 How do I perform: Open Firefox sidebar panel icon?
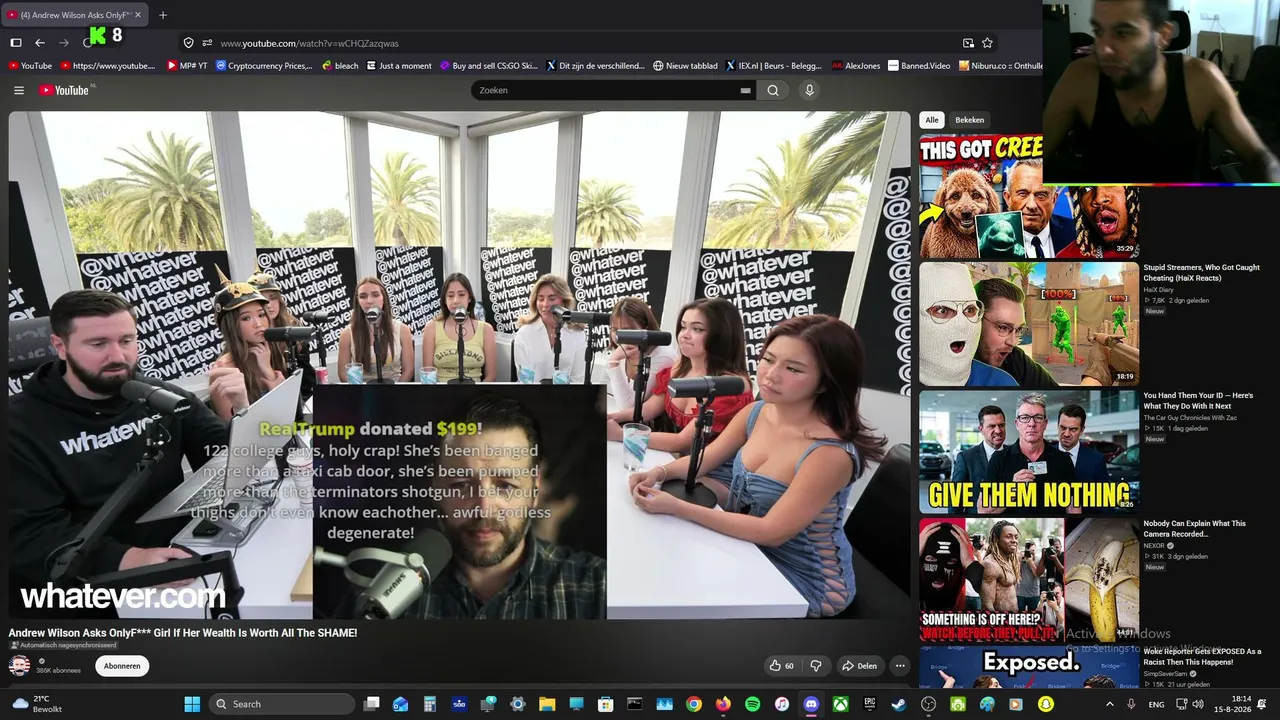[x=16, y=43]
